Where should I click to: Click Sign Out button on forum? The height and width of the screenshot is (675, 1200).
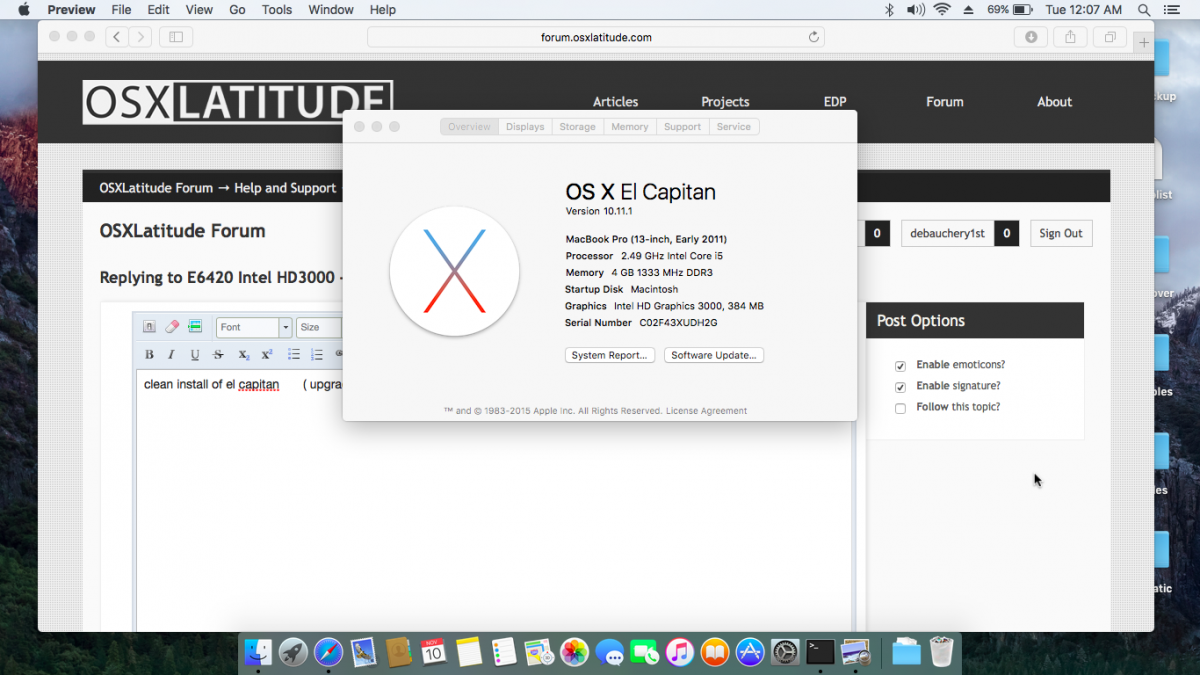[1061, 233]
